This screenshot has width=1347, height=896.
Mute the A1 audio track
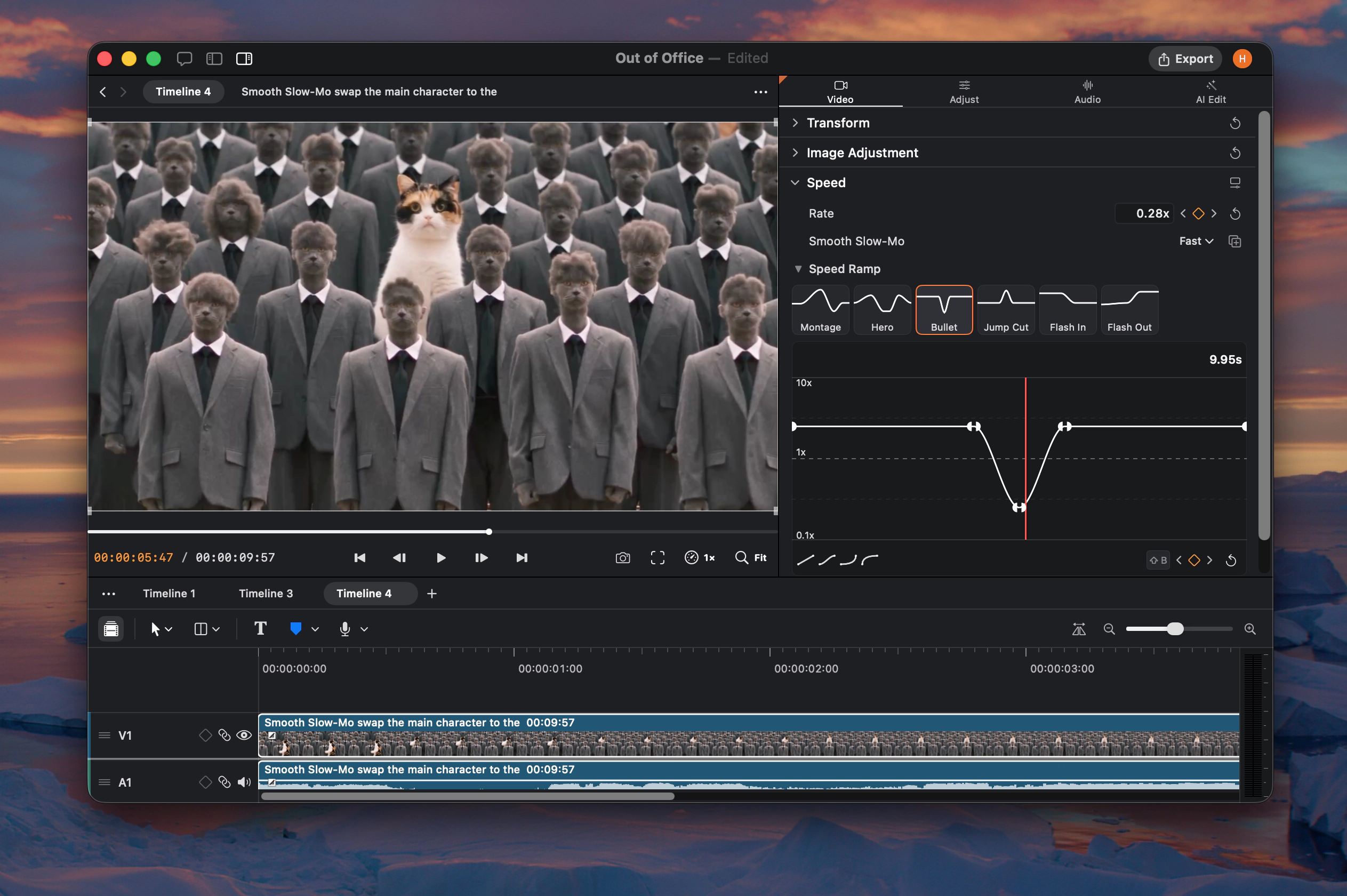(244, 782)
